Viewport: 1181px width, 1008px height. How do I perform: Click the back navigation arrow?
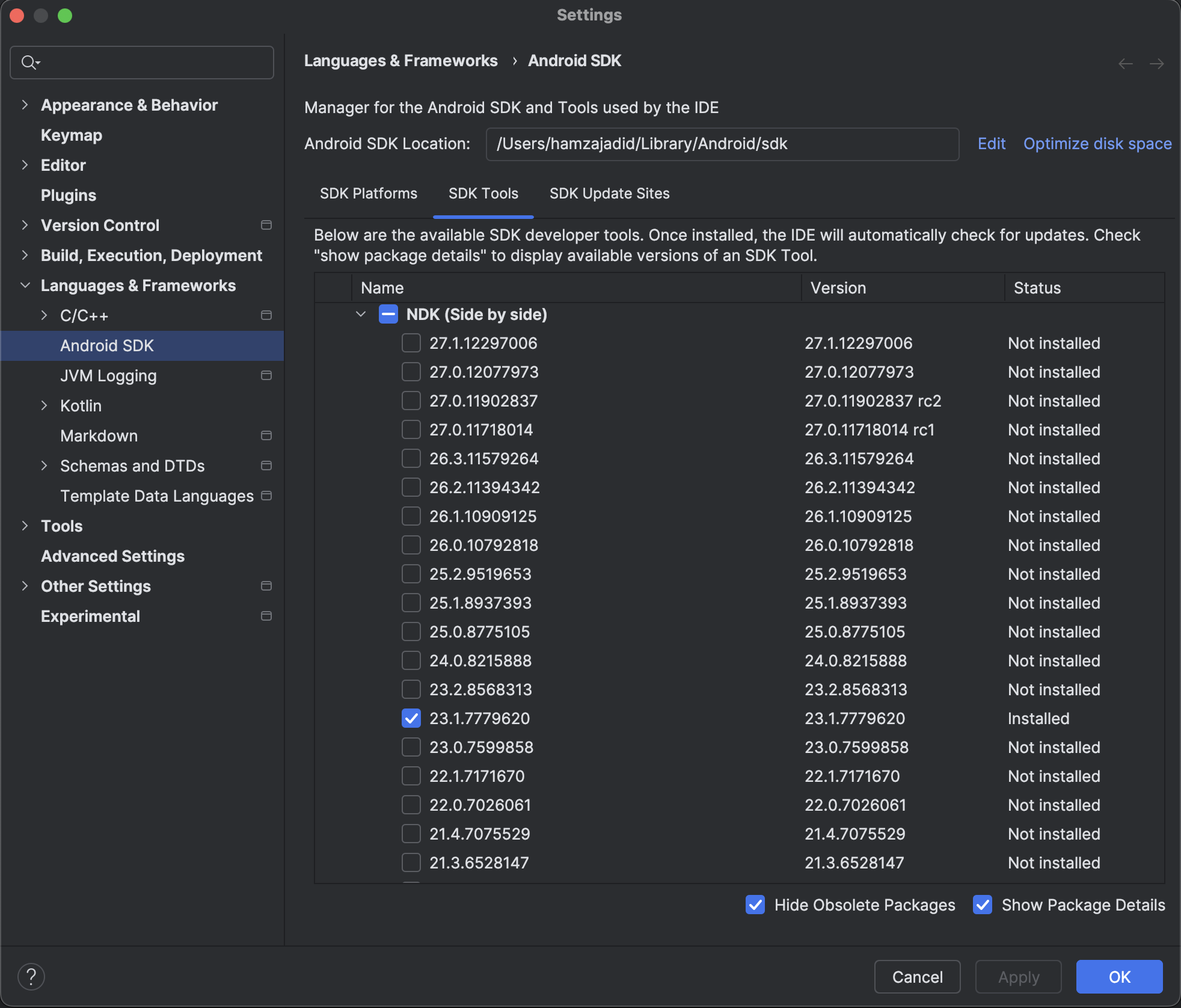point(1125,63)
